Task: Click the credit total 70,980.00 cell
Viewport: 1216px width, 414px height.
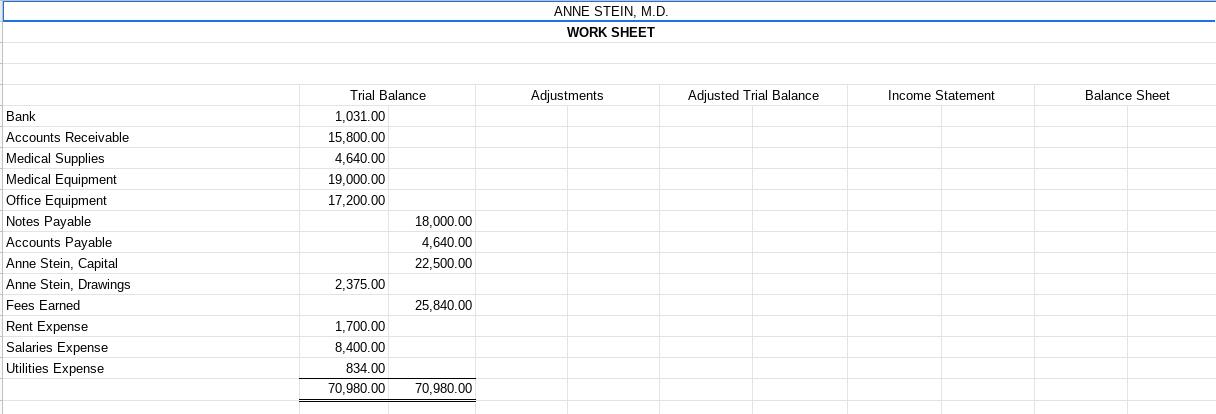Action: pyautogui.click(x=432, y=388)
